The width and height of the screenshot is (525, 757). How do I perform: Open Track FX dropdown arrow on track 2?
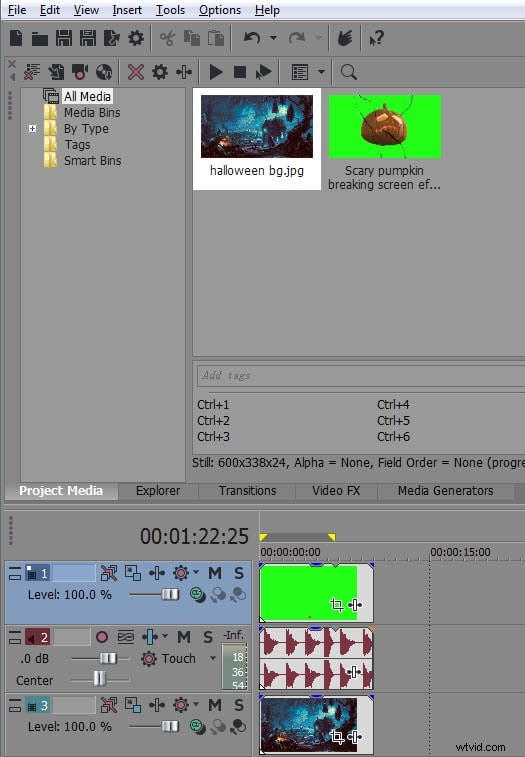coord(165,636)
